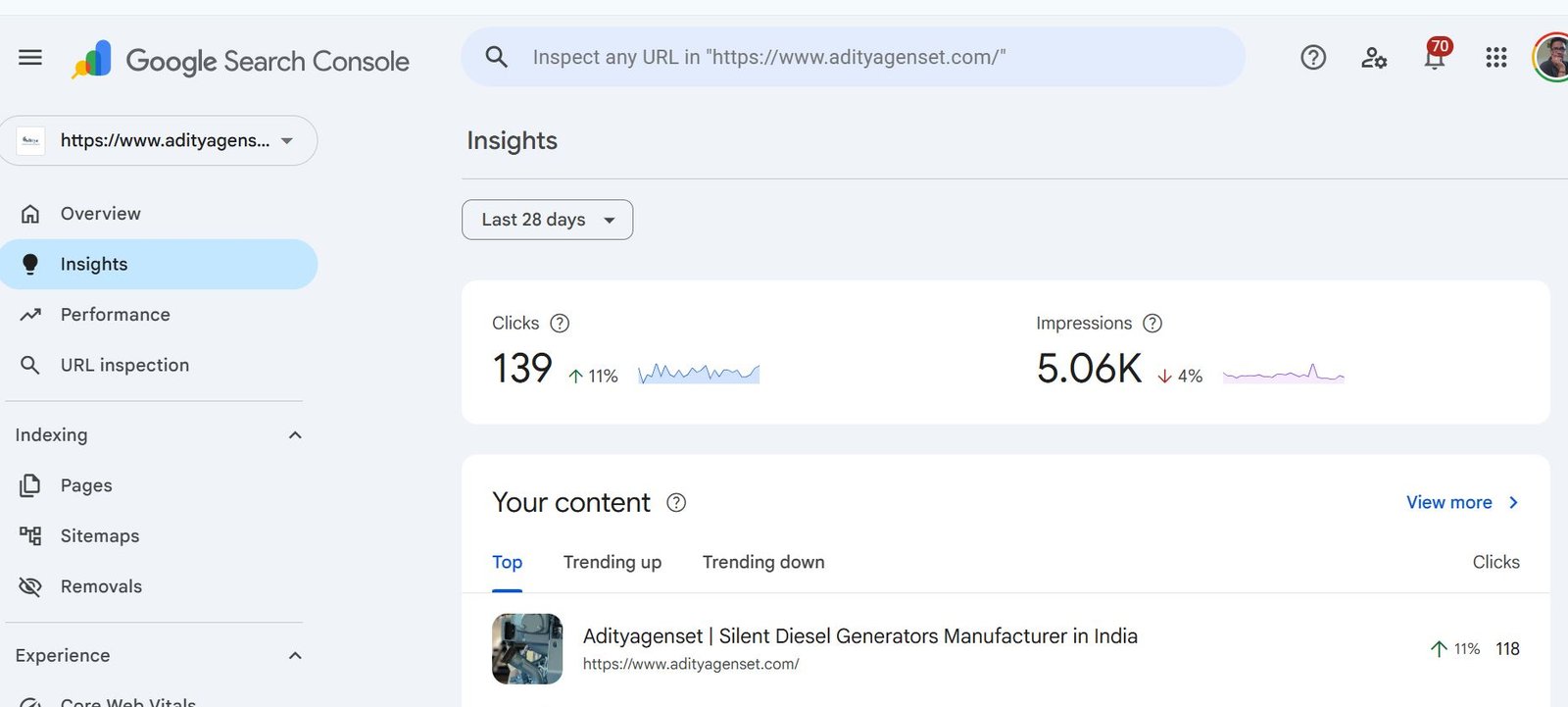The height and width of the screenshot is (707, 1568).
Task: Click the 139 clicks value
Action: tap(522, 369)
